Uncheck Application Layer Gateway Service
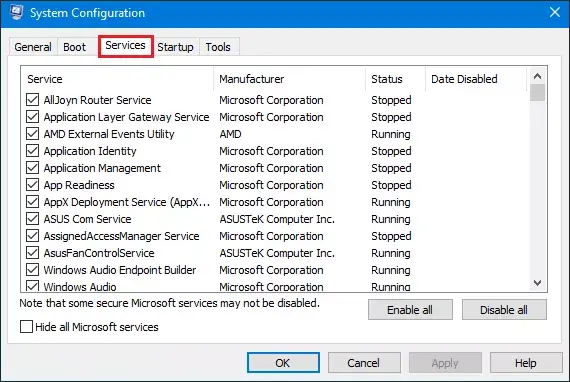 (x=32, y=117)
